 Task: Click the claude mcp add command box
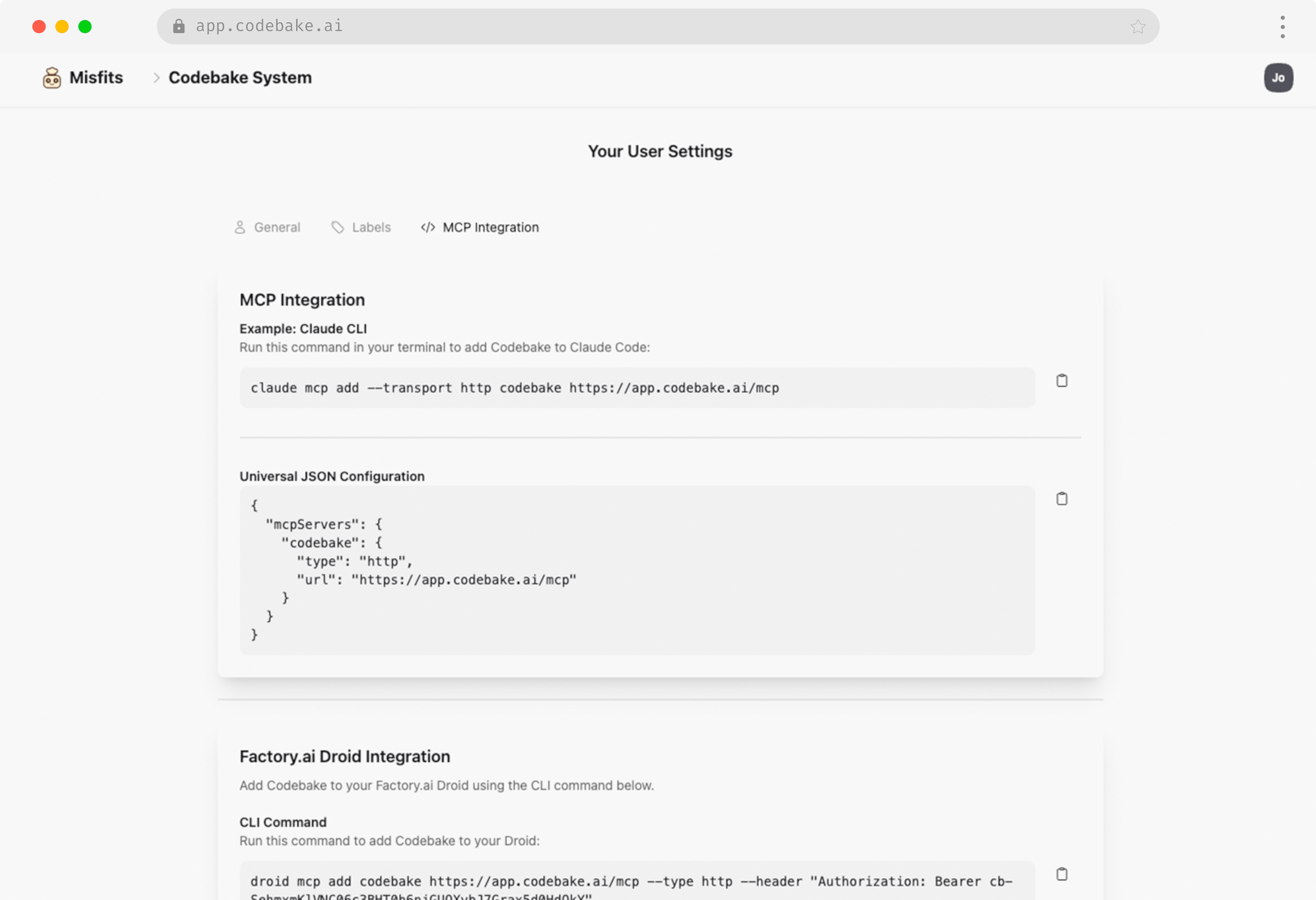click(x=637, y=388)
